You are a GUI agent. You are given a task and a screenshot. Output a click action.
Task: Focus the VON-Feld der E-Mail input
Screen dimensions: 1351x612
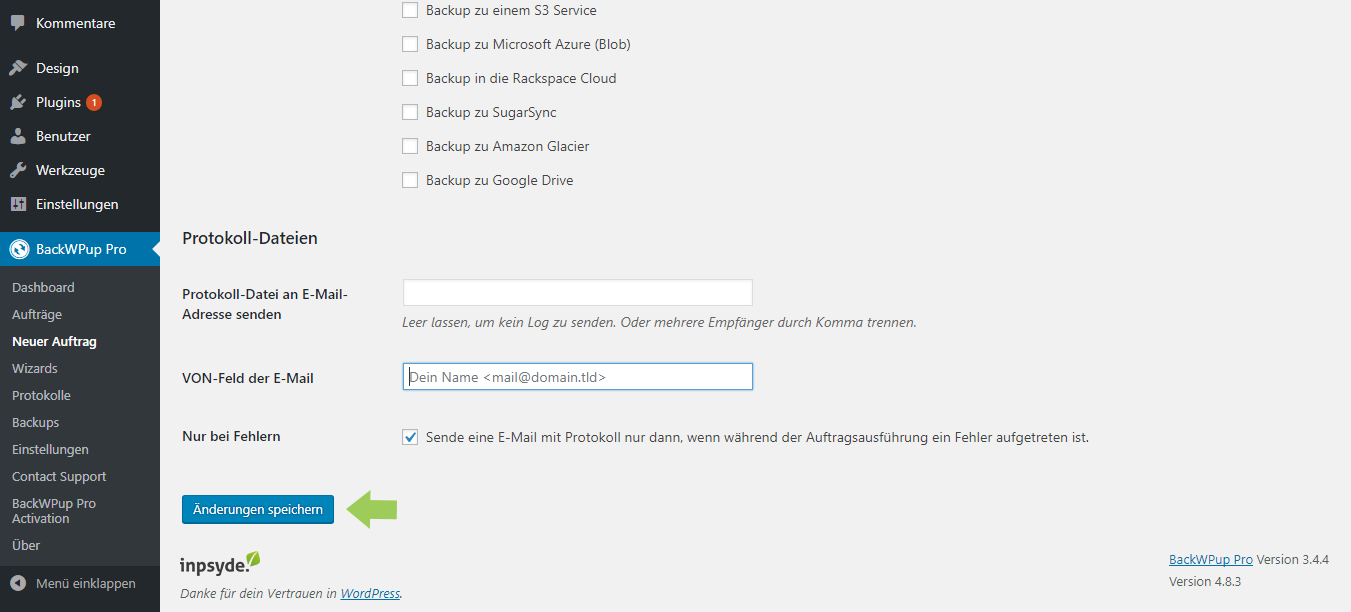click(x=577, y=376)
